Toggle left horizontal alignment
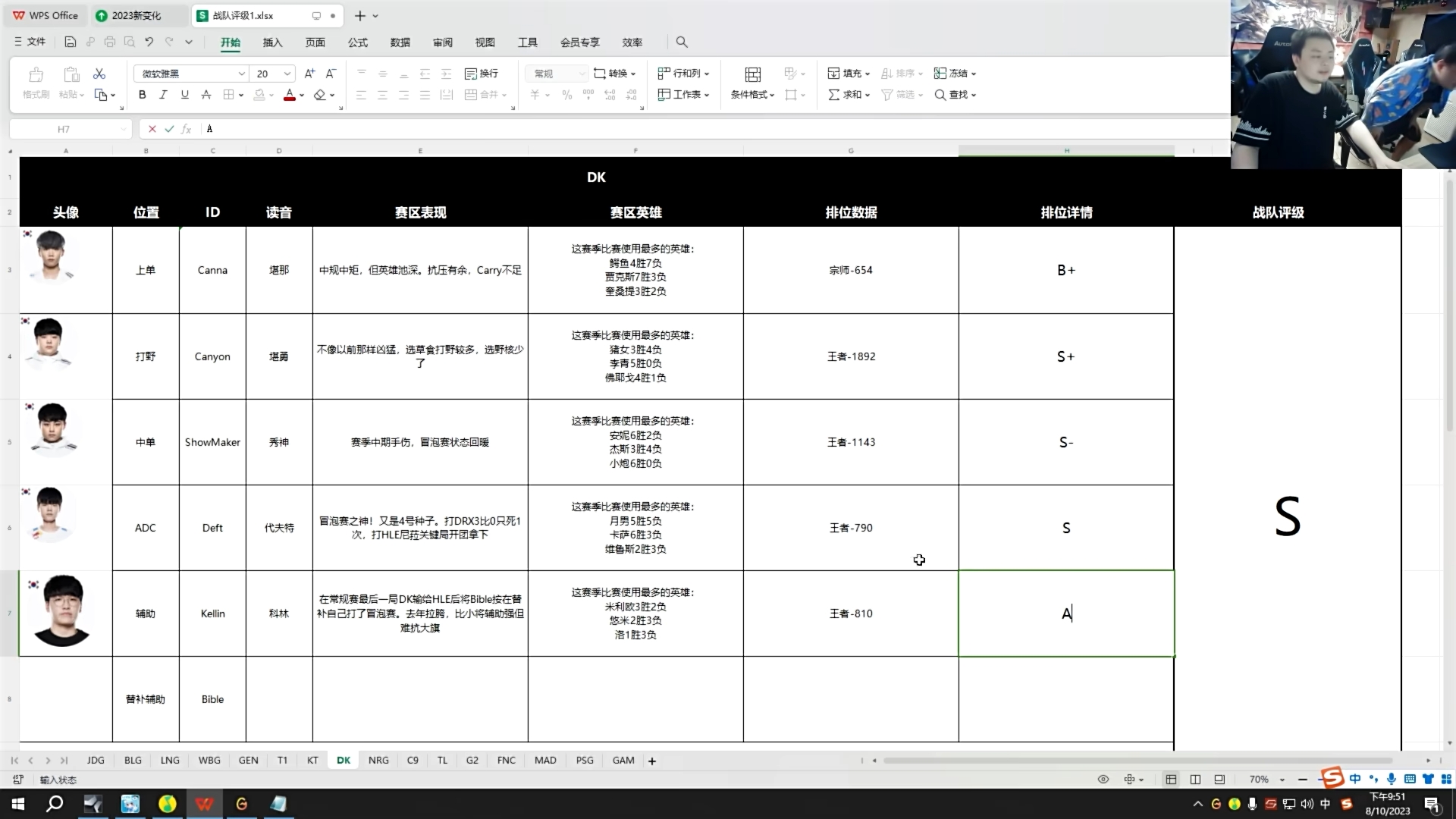This screenshot has height=819, width=1456. coord(362,95)
